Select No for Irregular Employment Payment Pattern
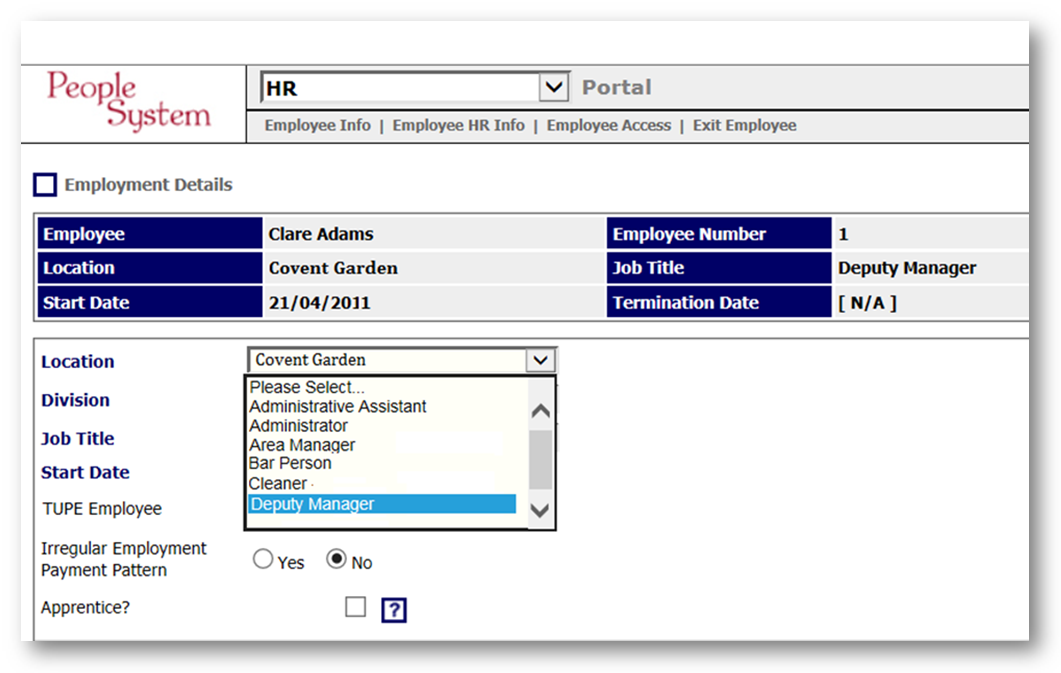 337,561
